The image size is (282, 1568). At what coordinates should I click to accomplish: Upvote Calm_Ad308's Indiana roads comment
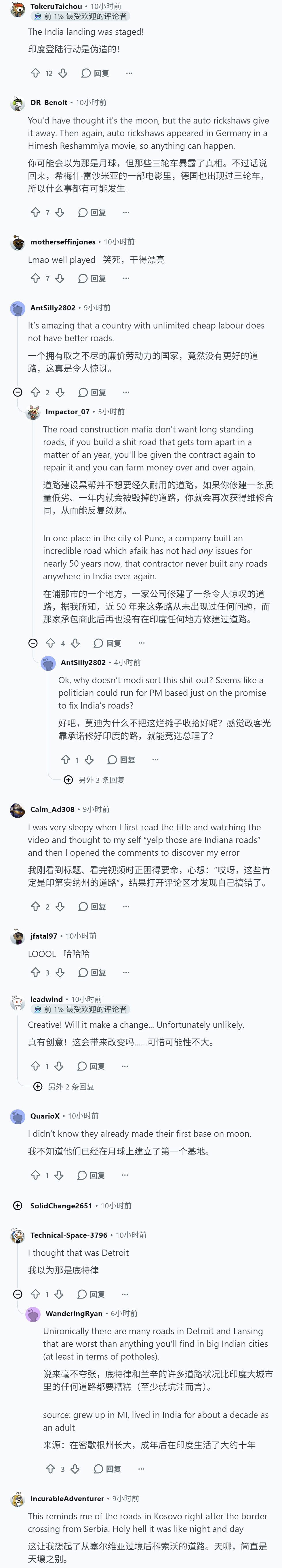[35, 906]
